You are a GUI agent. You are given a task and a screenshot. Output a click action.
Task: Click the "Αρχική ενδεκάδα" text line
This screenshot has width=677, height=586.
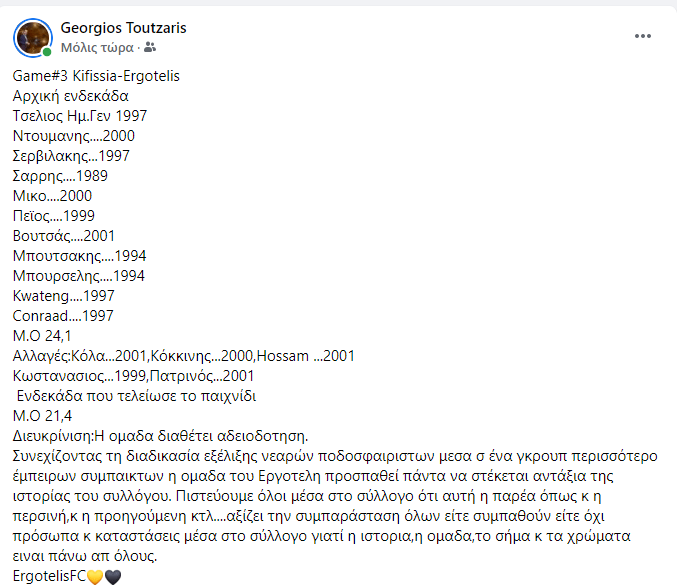(x=70, y=96)
